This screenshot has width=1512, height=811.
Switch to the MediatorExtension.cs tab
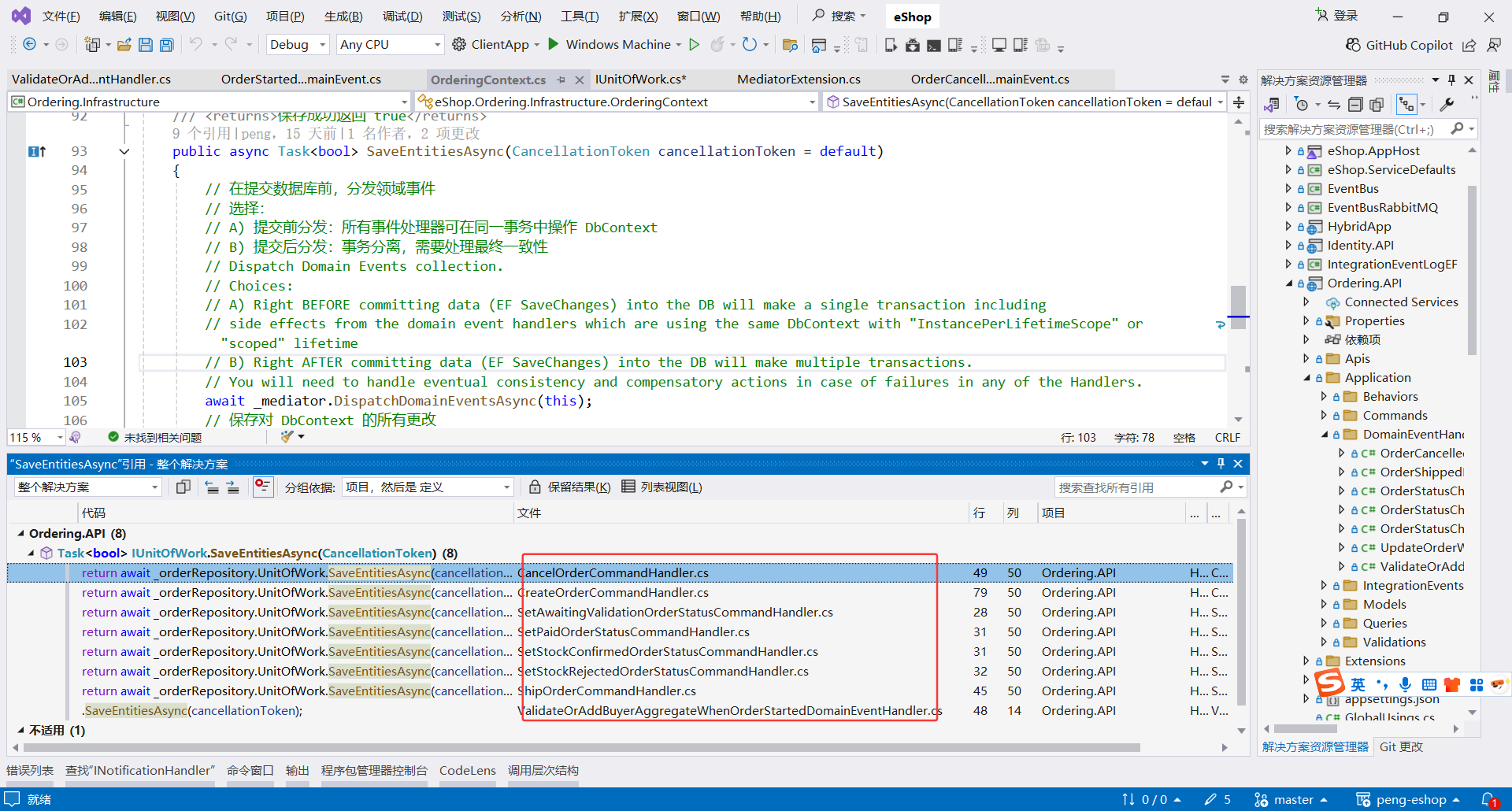tap(799, 80)
